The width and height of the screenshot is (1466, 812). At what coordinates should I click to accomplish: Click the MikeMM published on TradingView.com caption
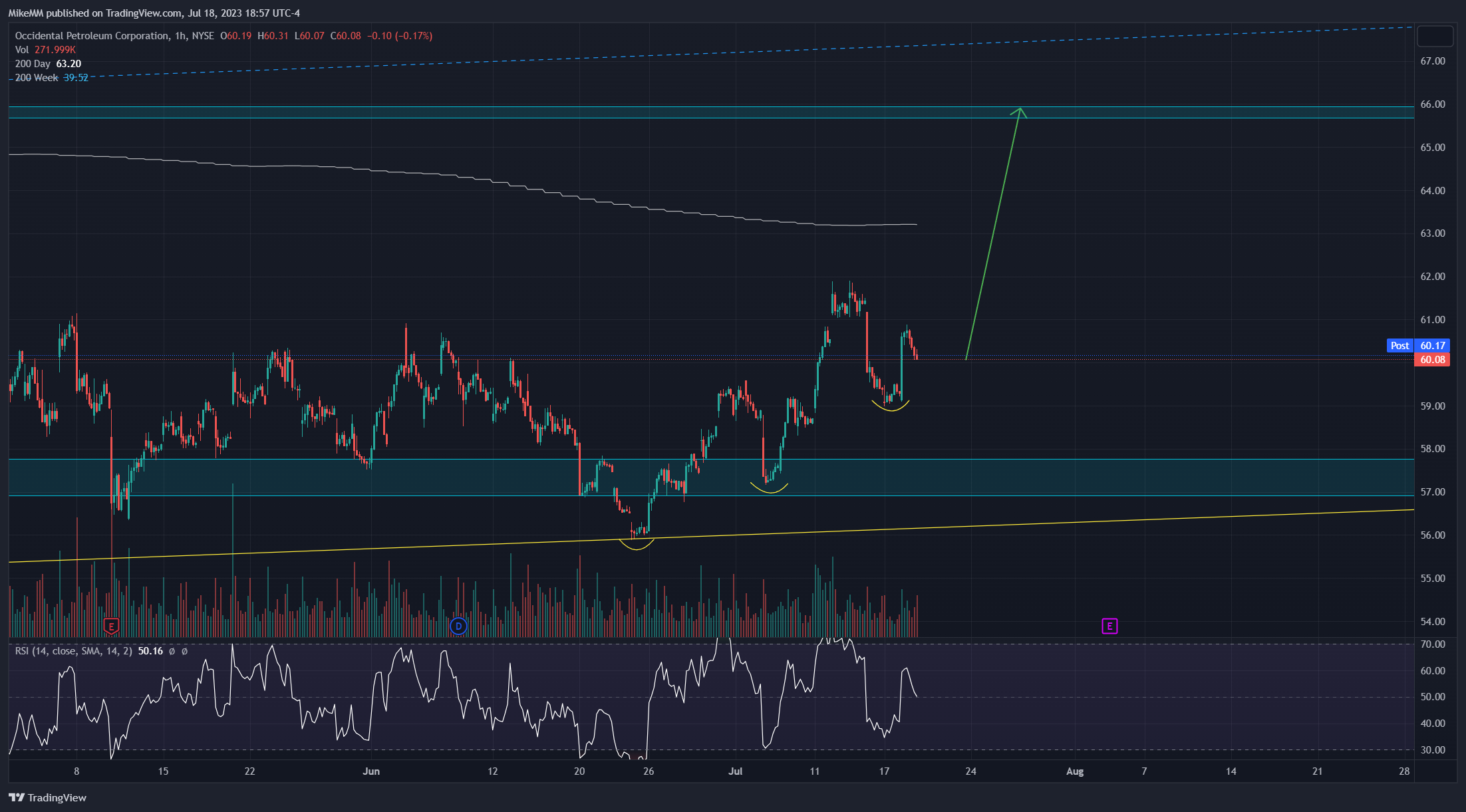154,13
